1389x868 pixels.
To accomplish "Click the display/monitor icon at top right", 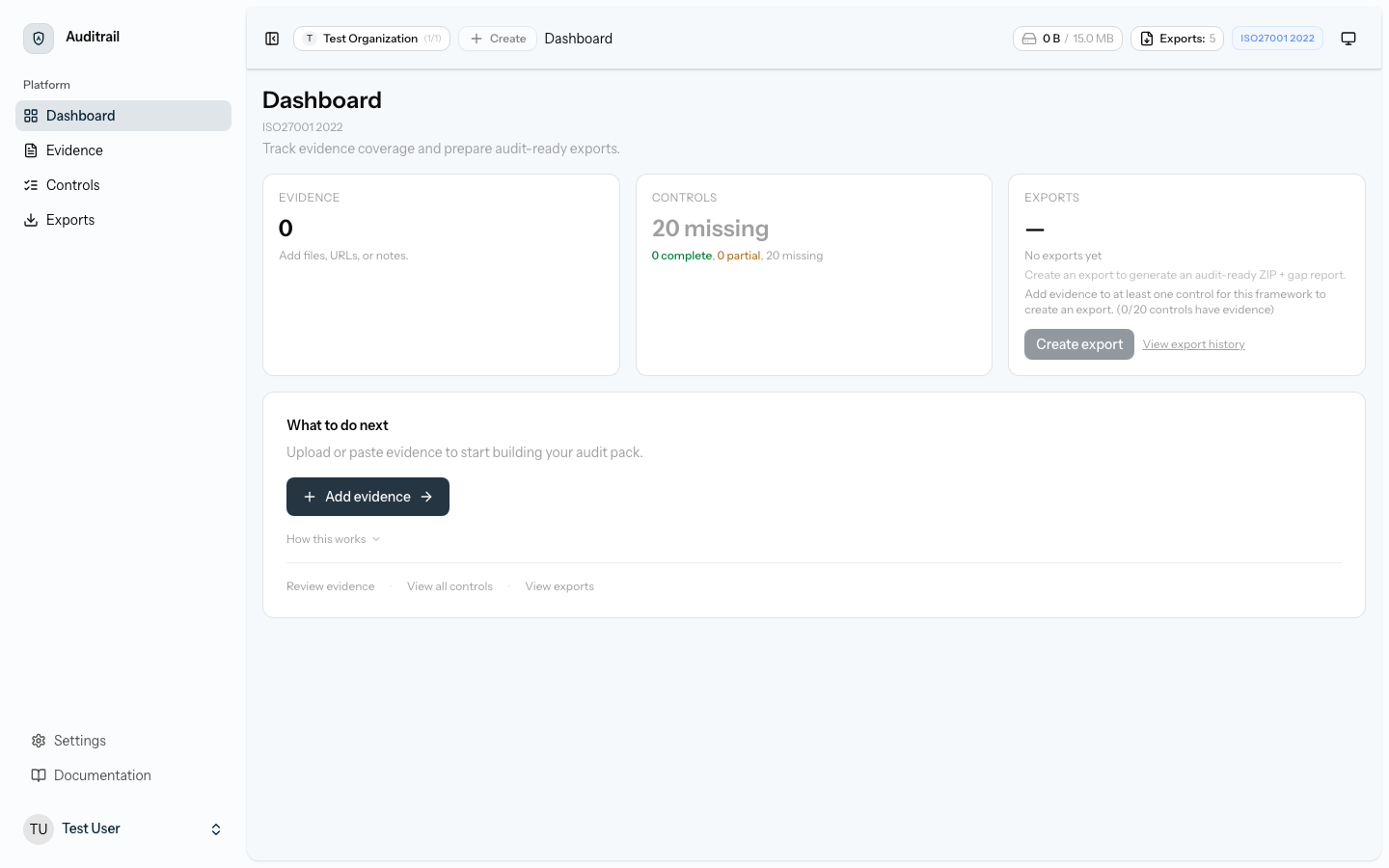I will pos(1348,38).
